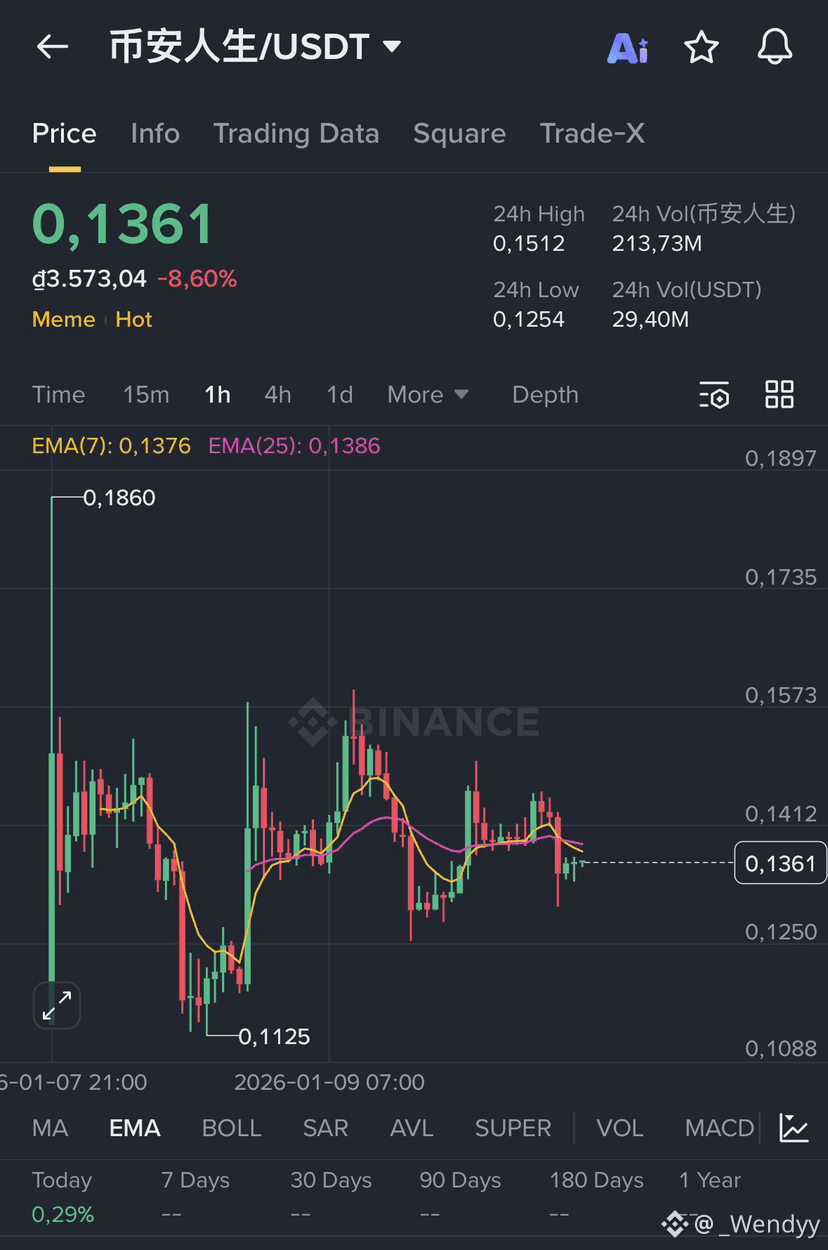This screenshot has height=1250, width=828.
Task: Open the AI analysis icon
Action: (628, 47)
